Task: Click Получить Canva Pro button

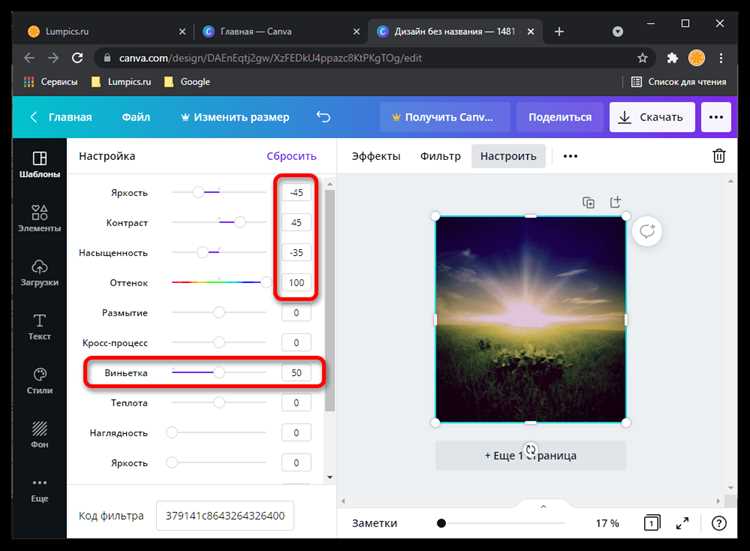Action: coord(445,117)
